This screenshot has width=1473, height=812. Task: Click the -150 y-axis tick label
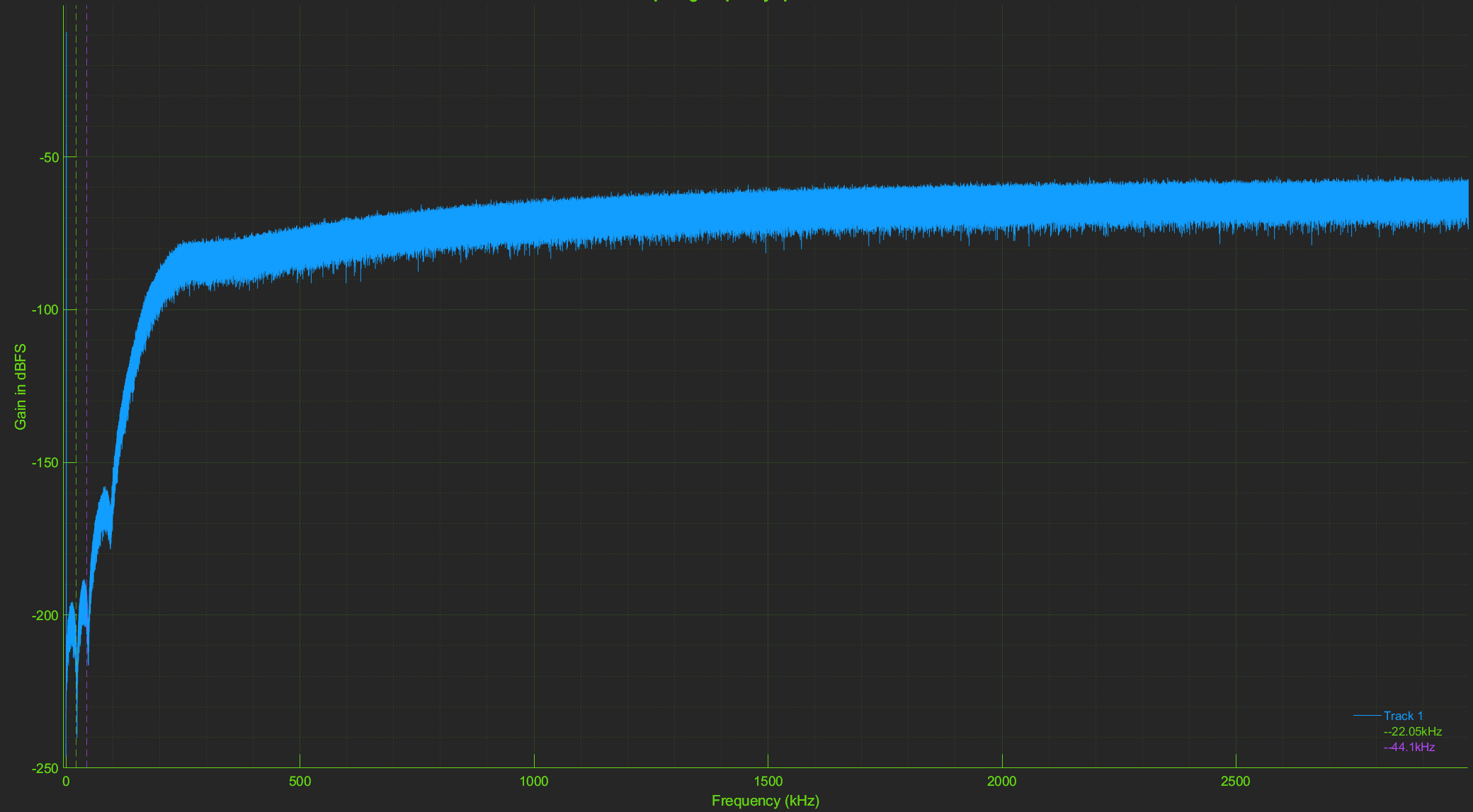pos(45,463)
